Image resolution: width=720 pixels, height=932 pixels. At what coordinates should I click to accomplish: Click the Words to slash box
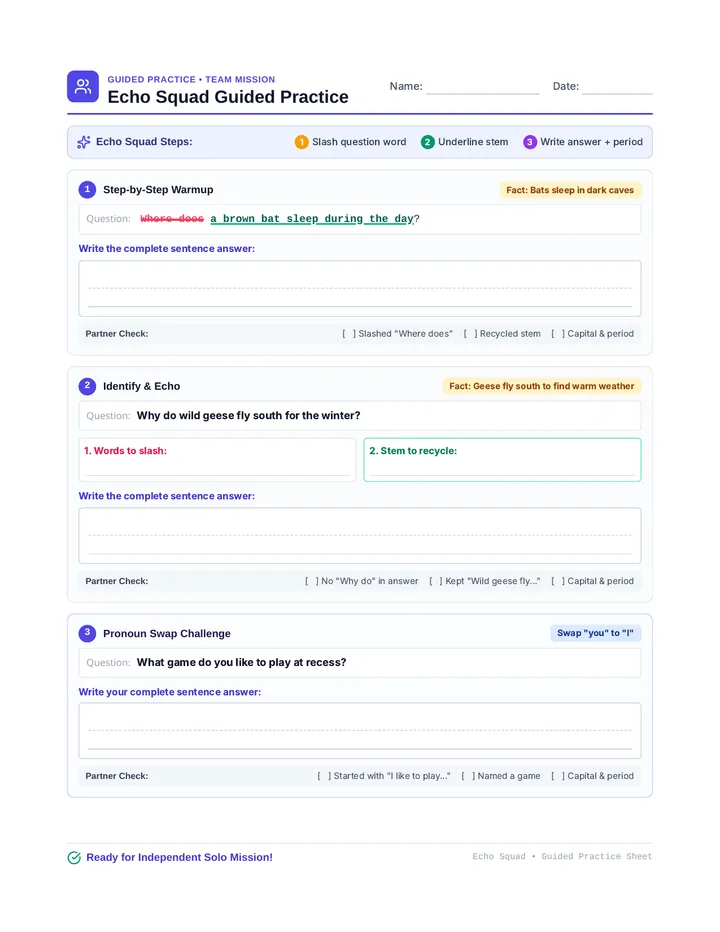(x=217, y=459)
